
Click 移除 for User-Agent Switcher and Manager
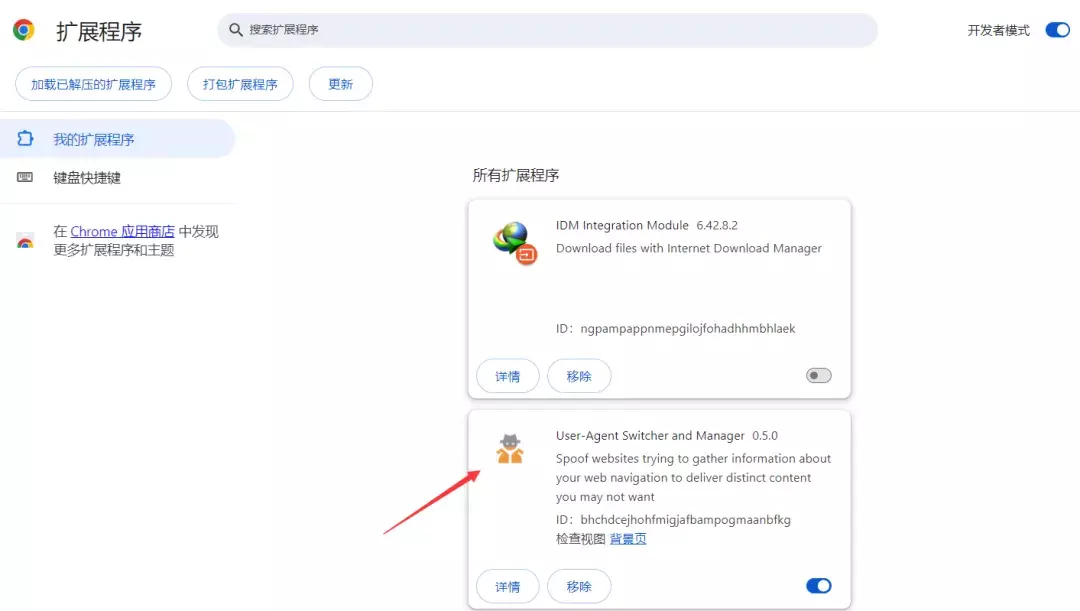tap(579, 586)
